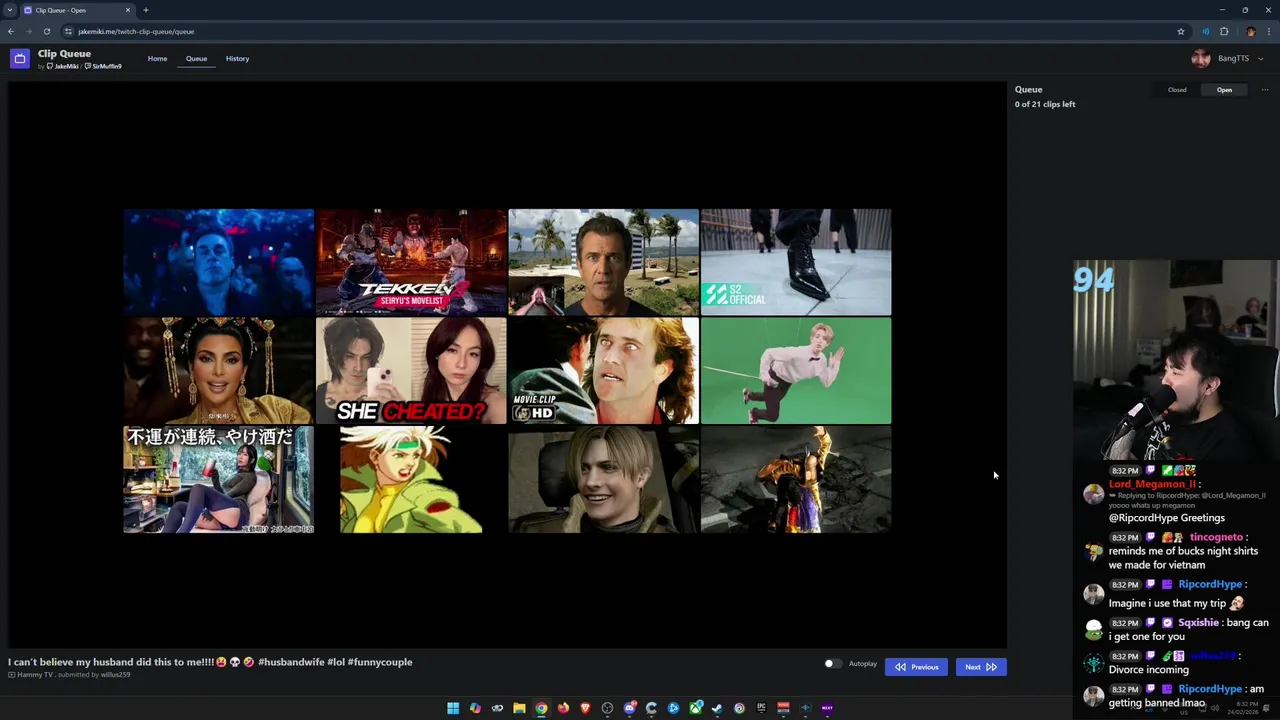Open Chrome profile avatar
Screen dimensions: 1280x720
tap(1250, 31)
